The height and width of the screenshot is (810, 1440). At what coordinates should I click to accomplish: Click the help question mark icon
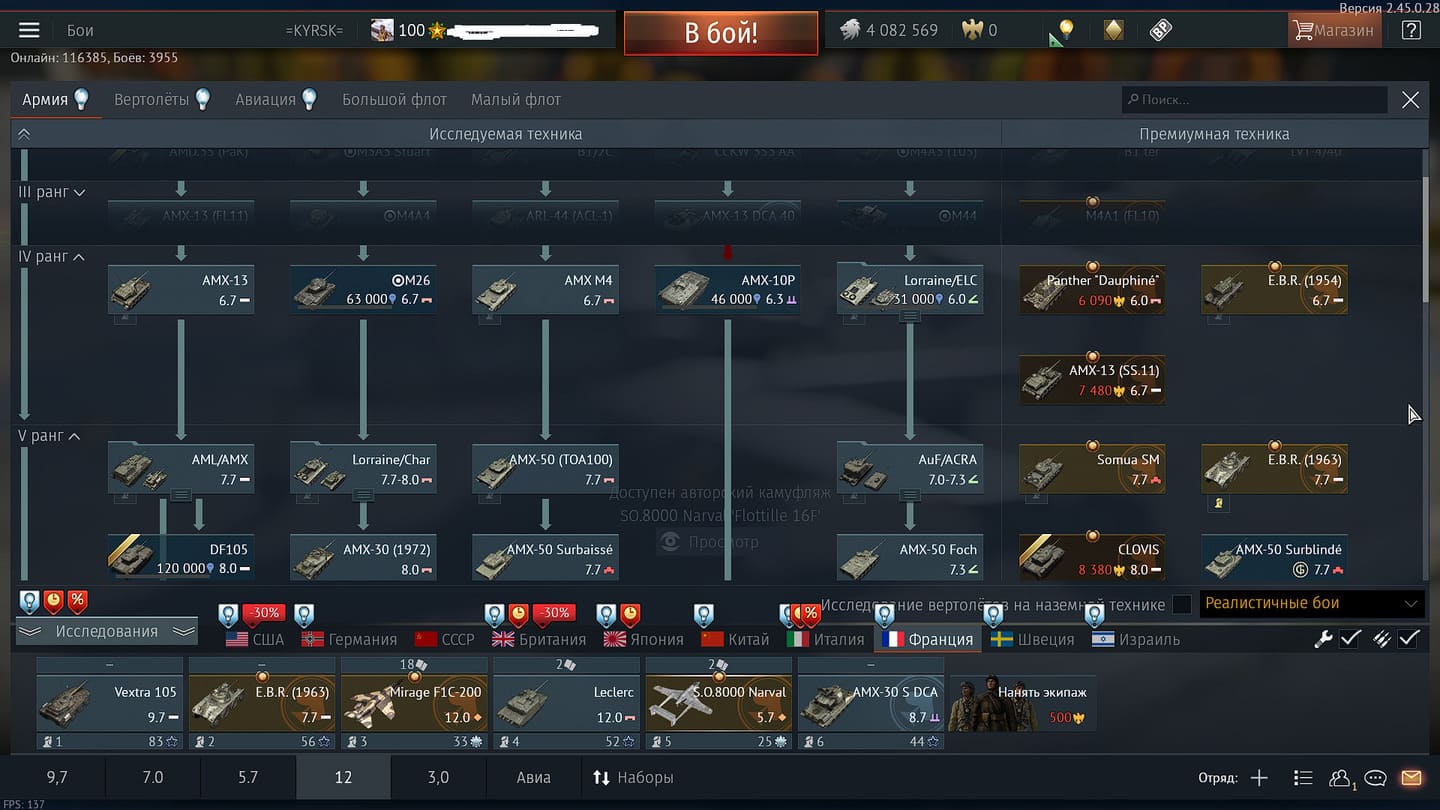pos(1411,30)
